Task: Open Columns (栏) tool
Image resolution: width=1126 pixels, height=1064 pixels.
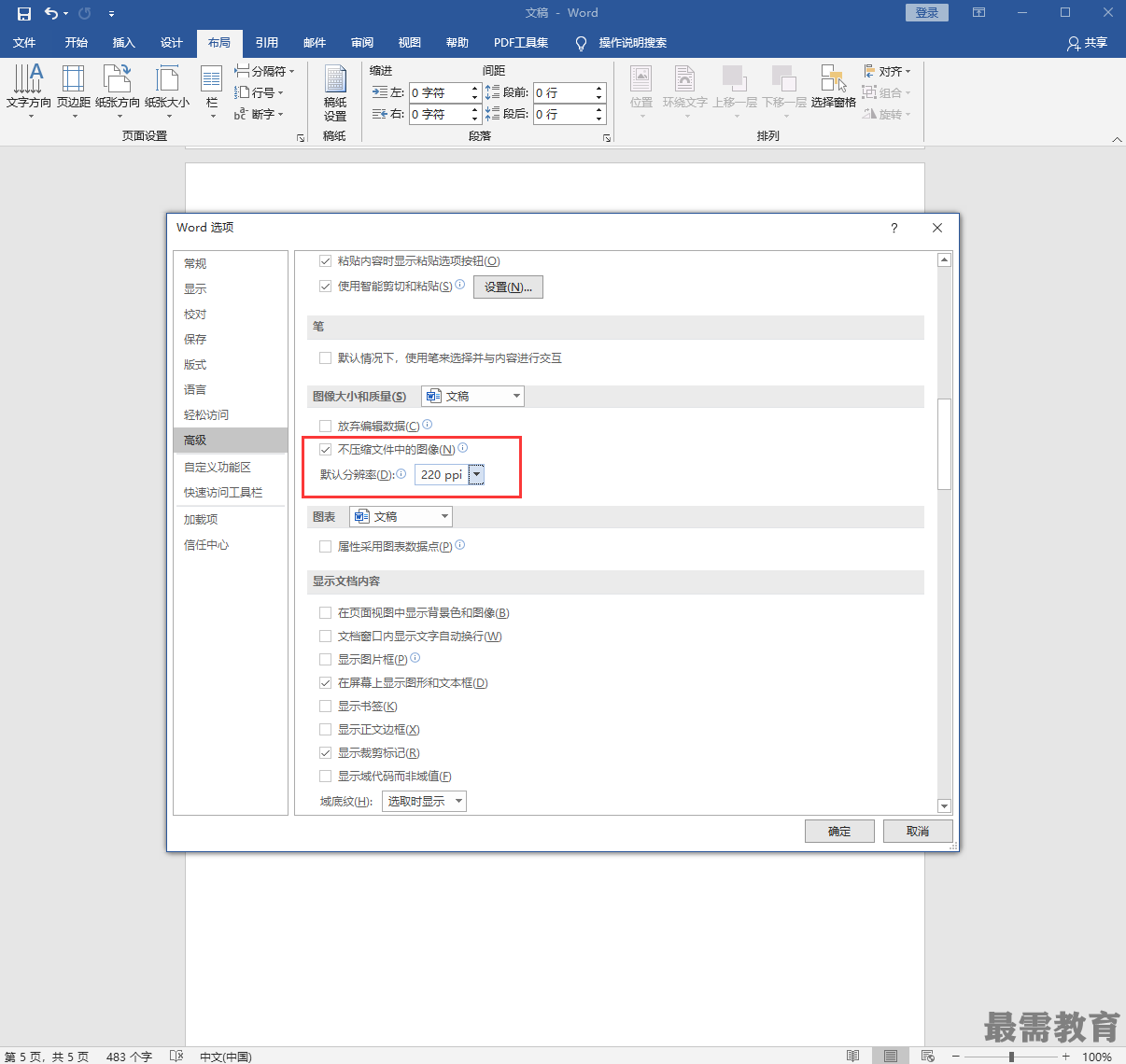Action: [x=212, y=91]
